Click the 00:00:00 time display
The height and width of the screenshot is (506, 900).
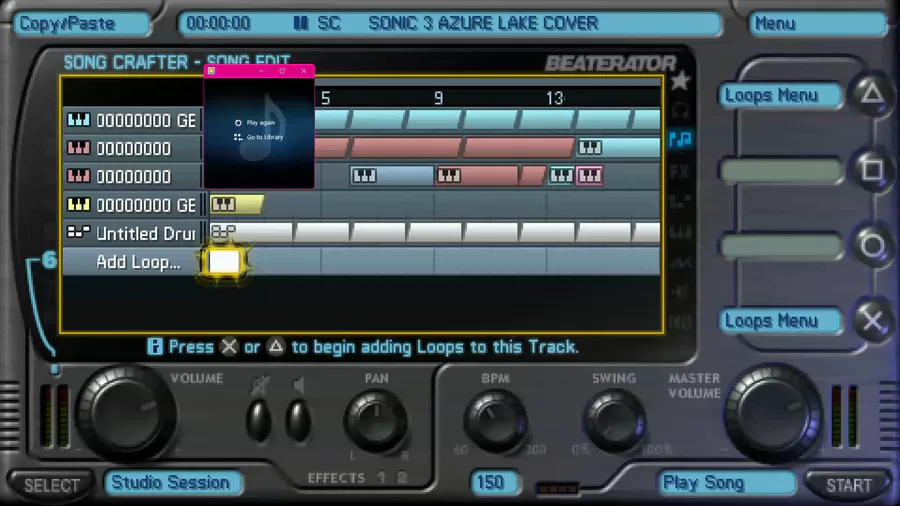(x=218, y=24)
